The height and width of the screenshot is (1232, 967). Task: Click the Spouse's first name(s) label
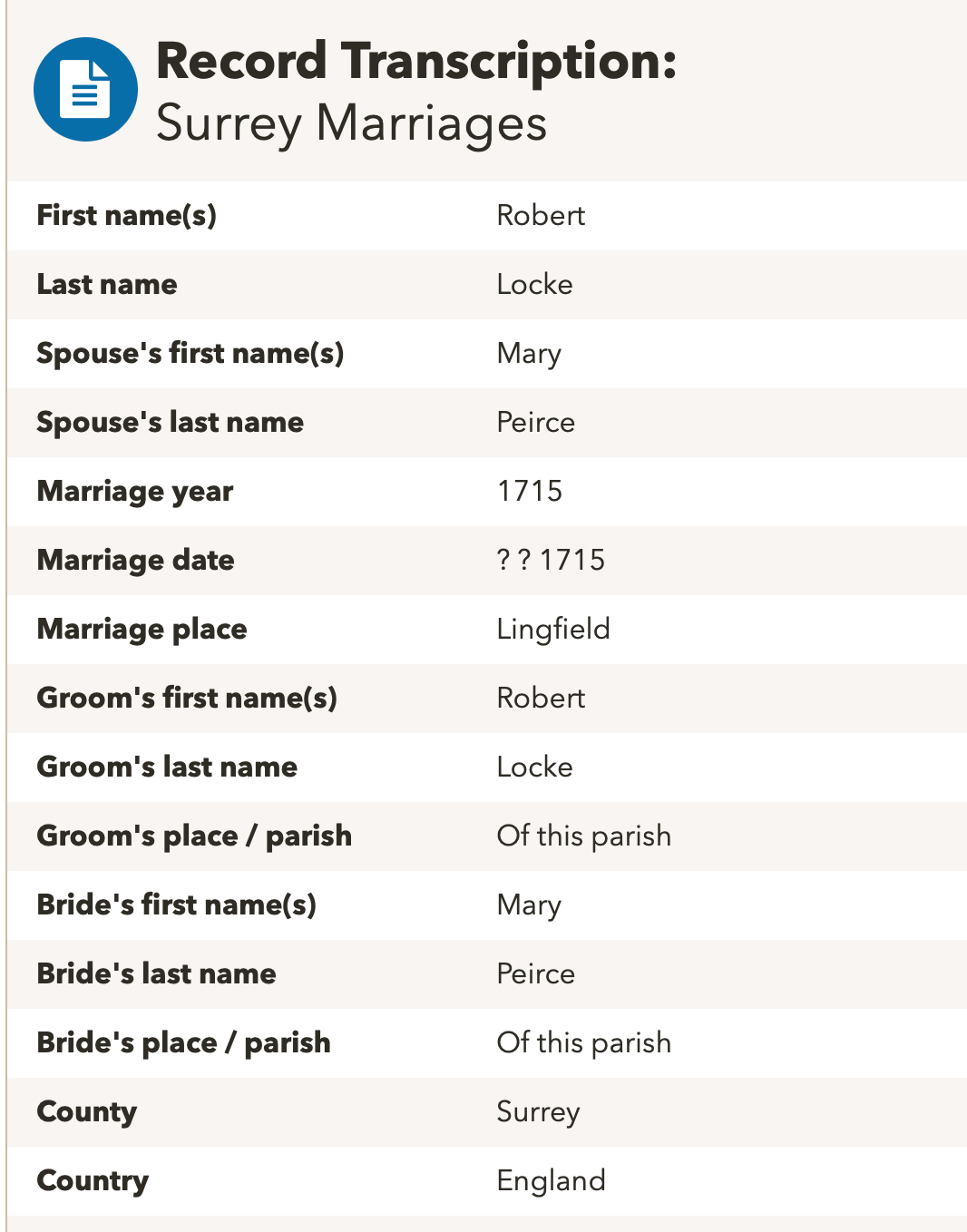190,354
